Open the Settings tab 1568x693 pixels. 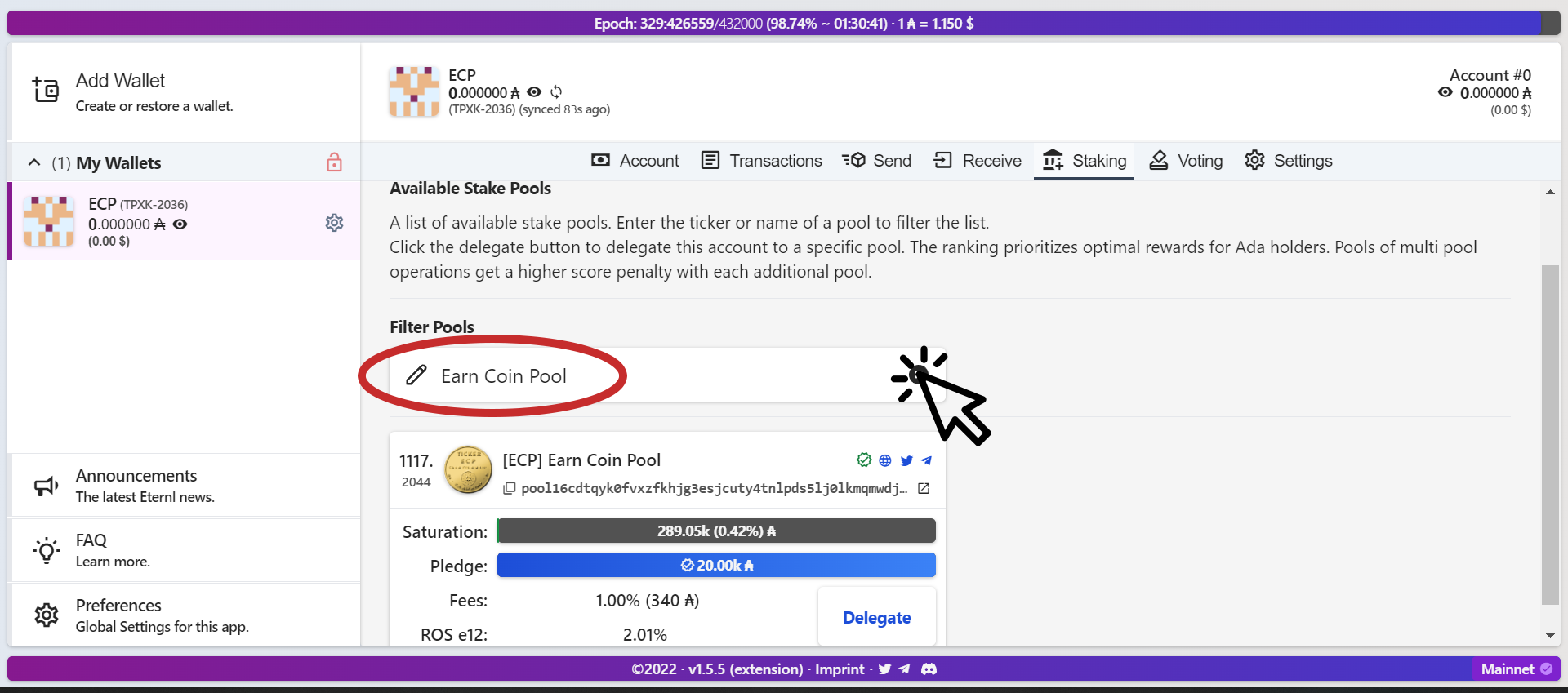click(1289, 161)
